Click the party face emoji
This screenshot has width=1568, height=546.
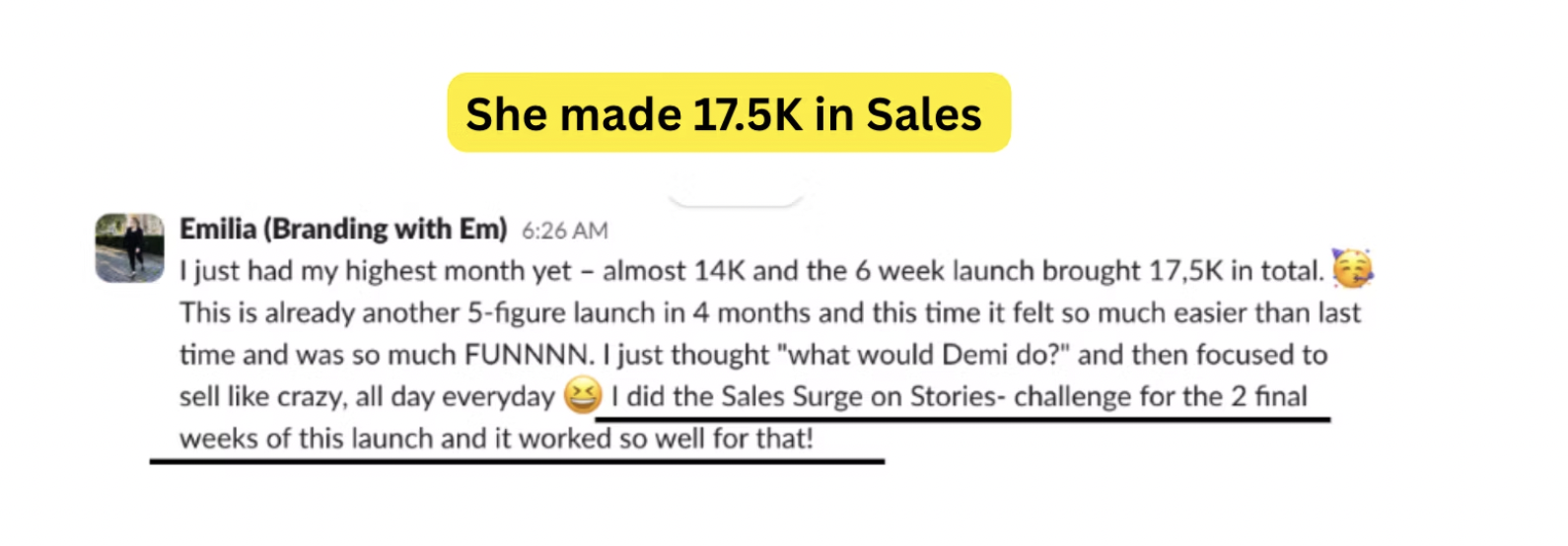pyautogui.click(x=1352, y=269)
